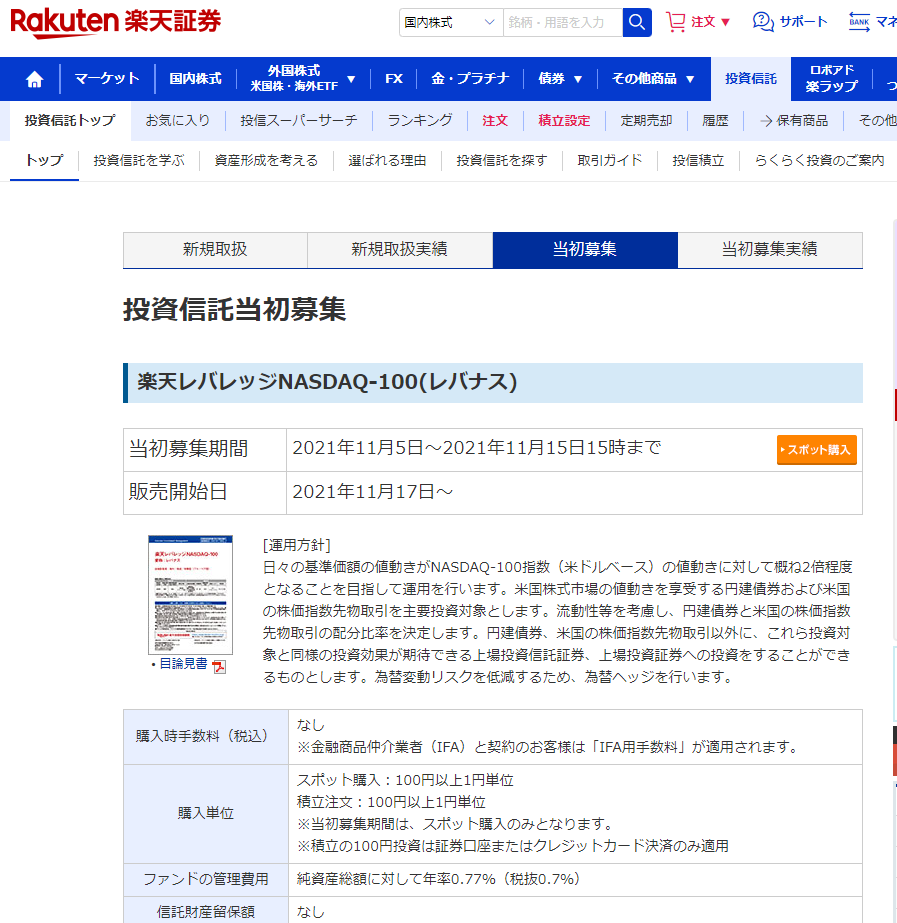
Task: Open 取引ガイド tab
Action: (x=610, y=161)
